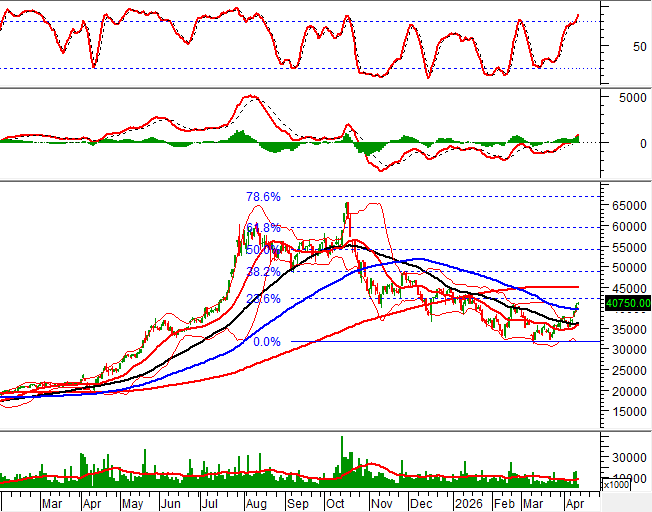
Task: Select the 30000 price axis label
Action: [x=628, y=350]
